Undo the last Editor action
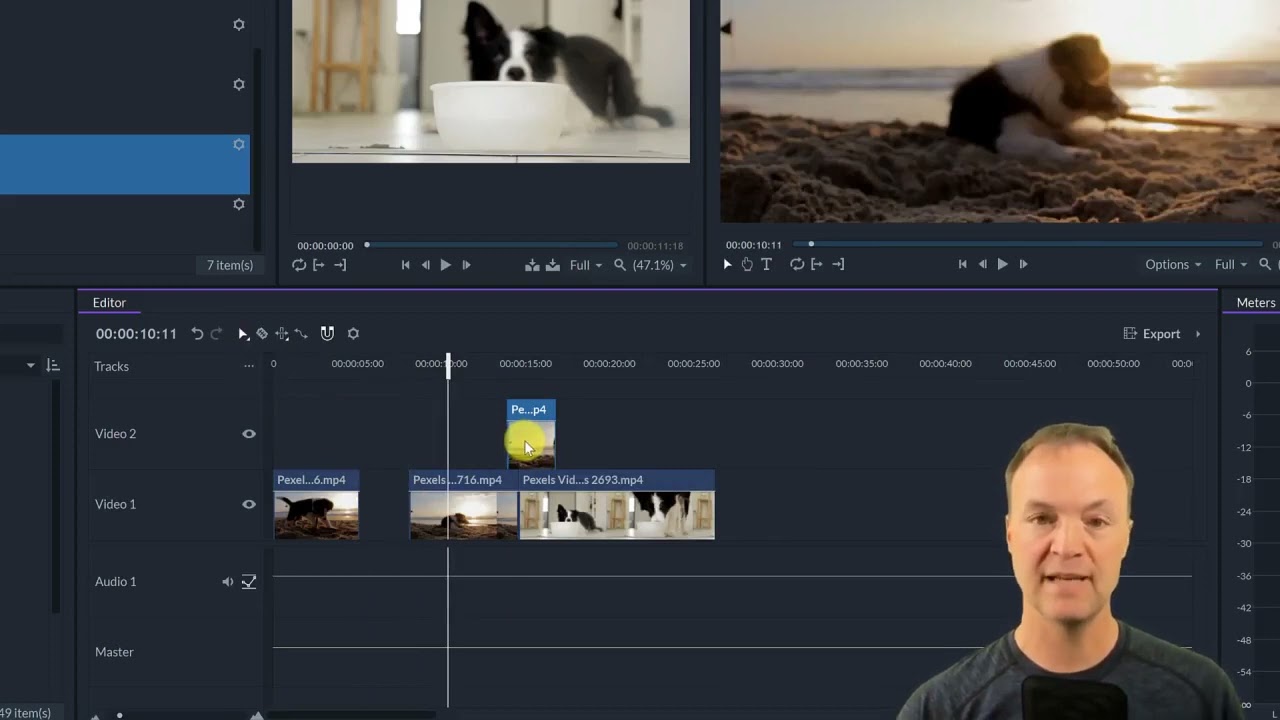The width and height of the screenshot is (1280, 720). pyautogui.click(x=197, y=334)
